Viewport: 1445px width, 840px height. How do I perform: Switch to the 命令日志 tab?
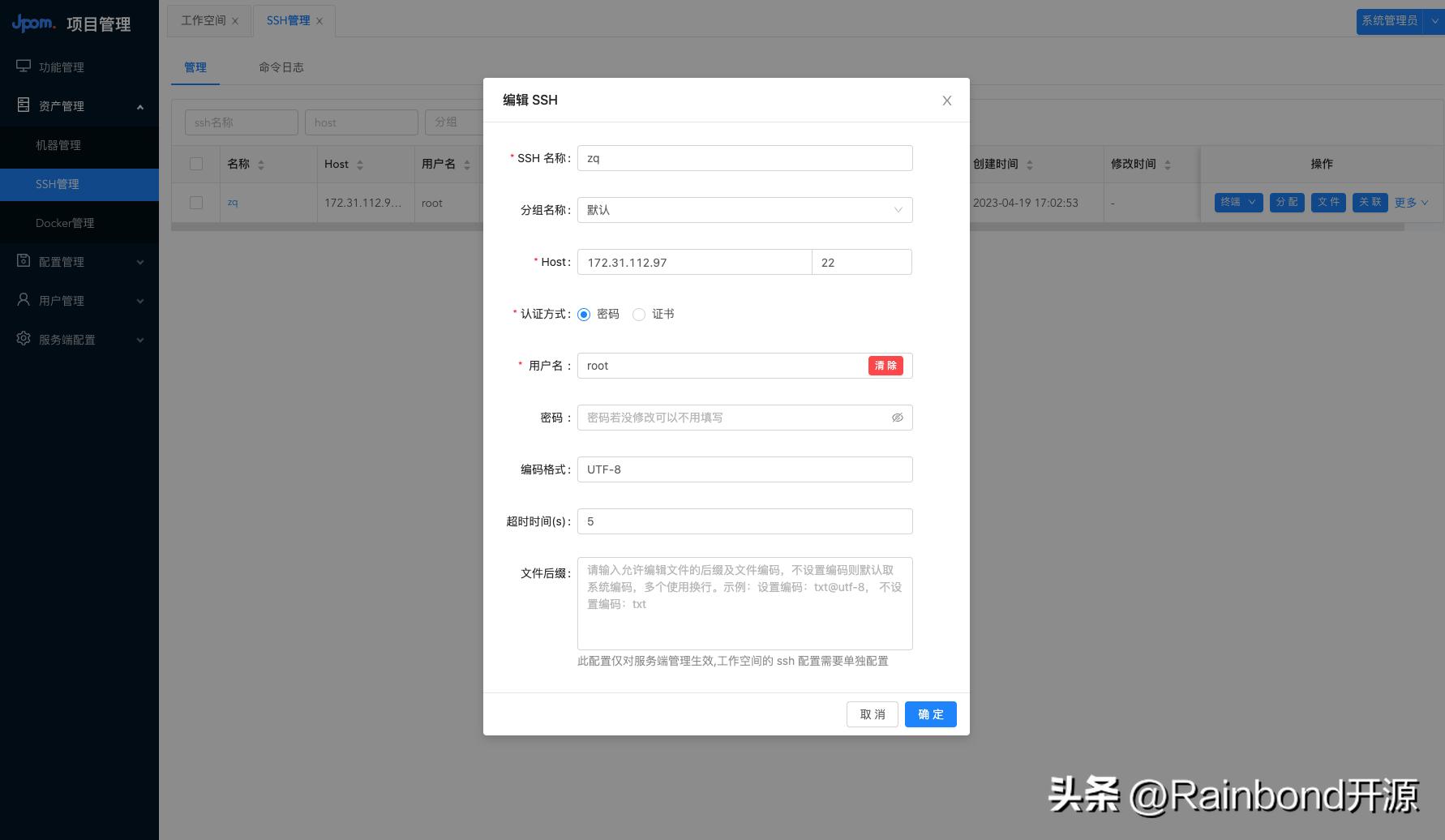click(281, 67)
